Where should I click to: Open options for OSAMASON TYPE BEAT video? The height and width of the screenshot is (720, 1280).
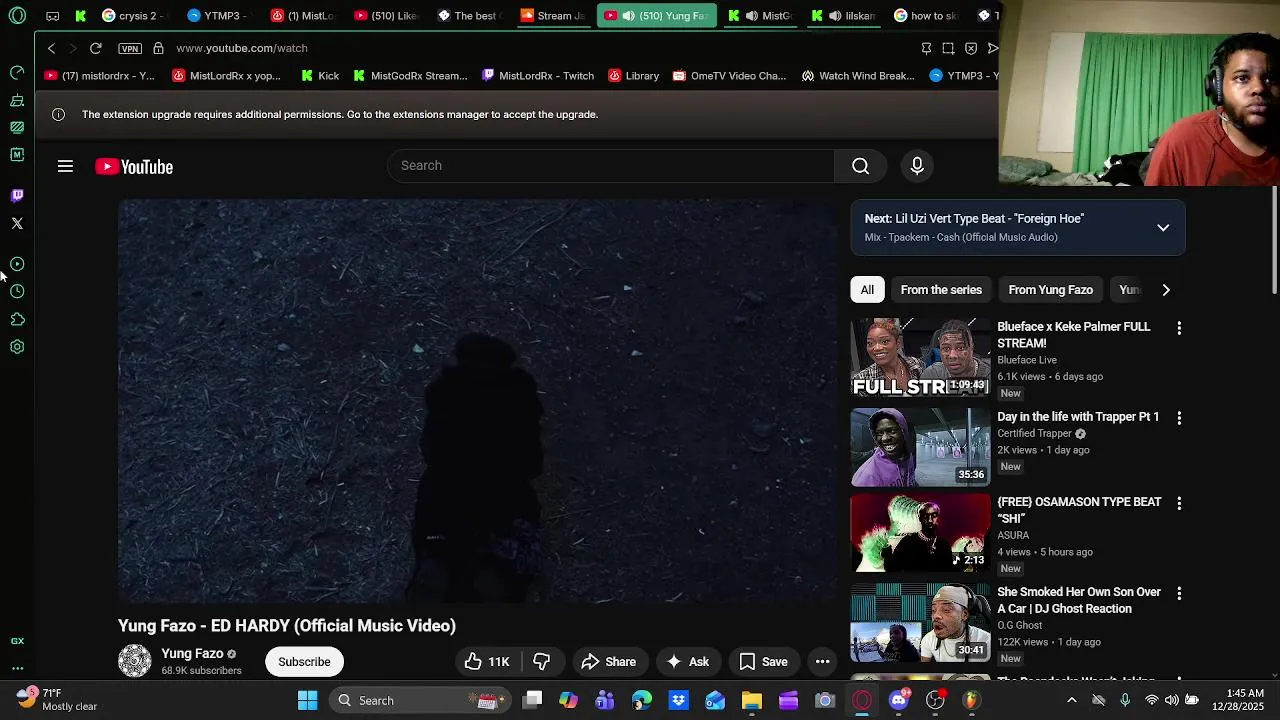coord(1179,503)
